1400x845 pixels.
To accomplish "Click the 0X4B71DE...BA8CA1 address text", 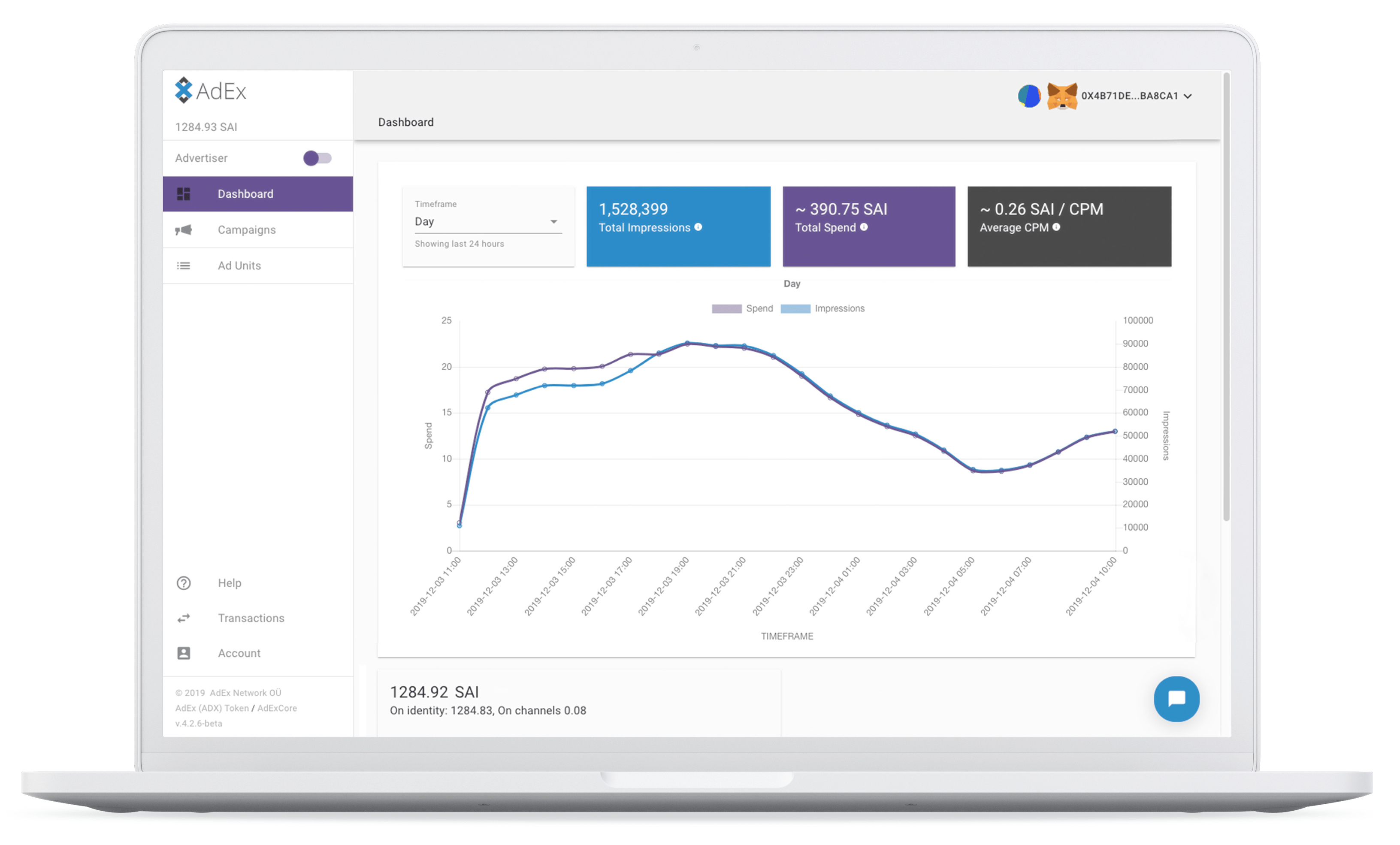I will coord(1130,96).
